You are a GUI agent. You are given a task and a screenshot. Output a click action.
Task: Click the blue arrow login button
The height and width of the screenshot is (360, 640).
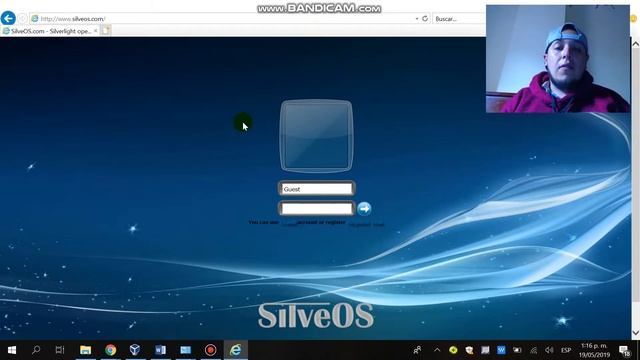click(x=364, y=209)
